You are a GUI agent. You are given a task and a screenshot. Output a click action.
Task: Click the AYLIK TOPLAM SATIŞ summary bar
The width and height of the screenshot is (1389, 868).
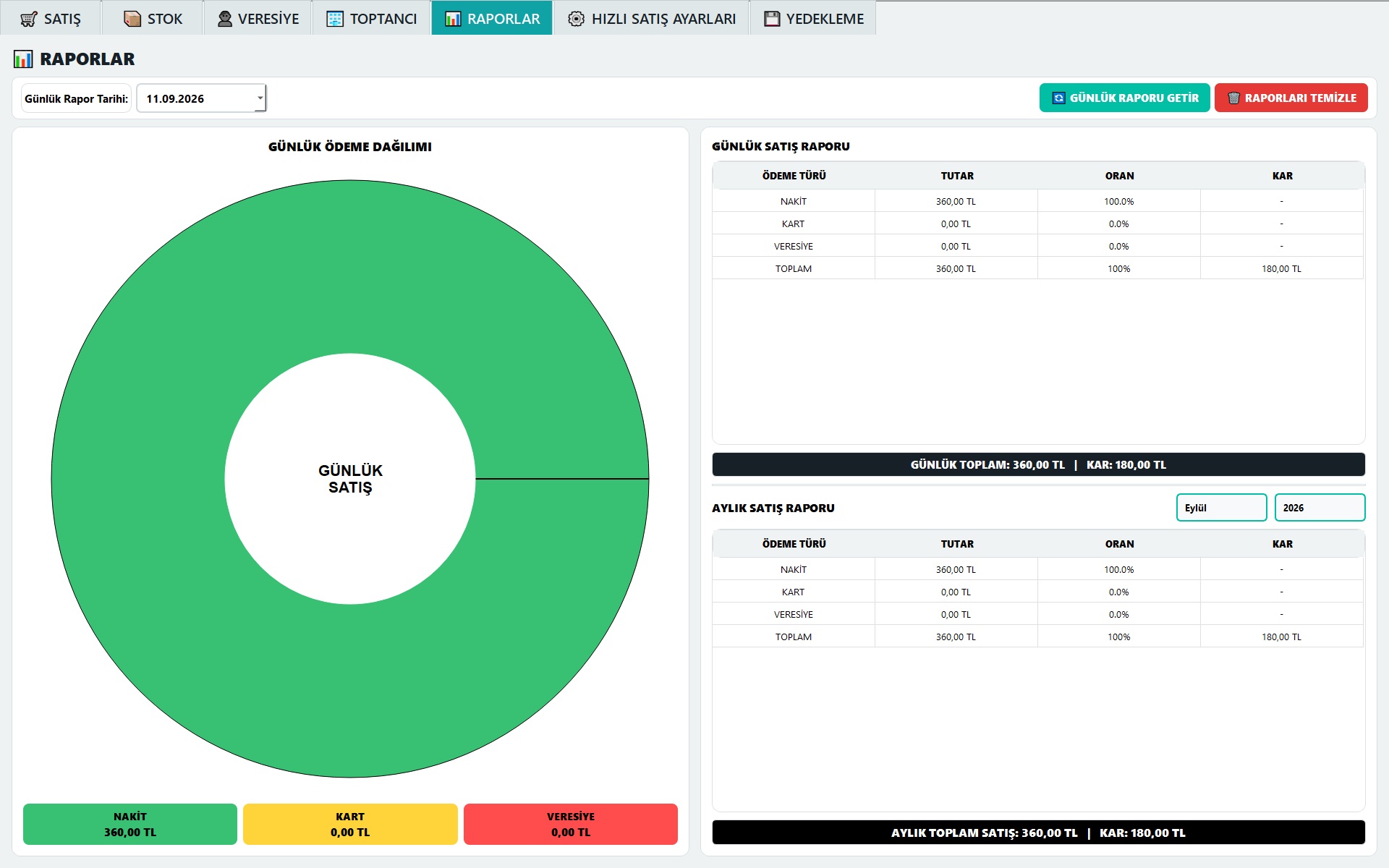tap(1038, 833)
